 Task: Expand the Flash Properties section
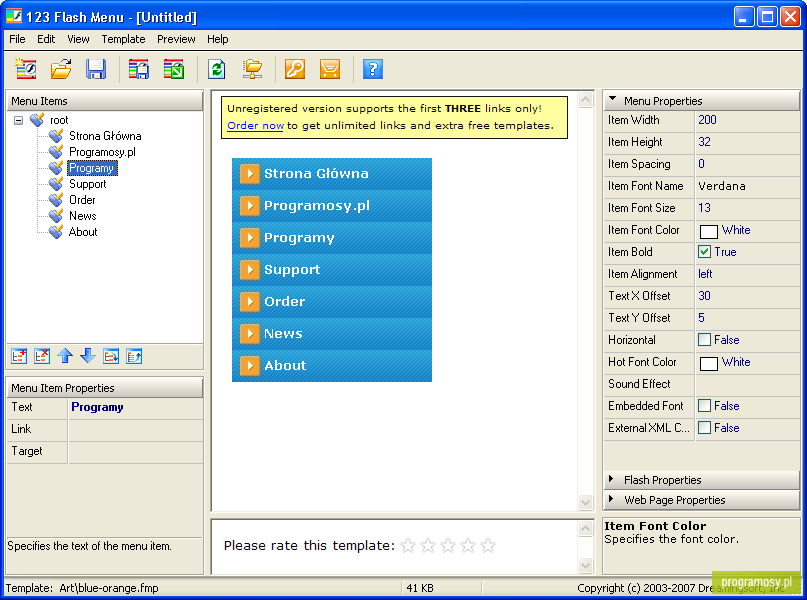tap(611, 479)
